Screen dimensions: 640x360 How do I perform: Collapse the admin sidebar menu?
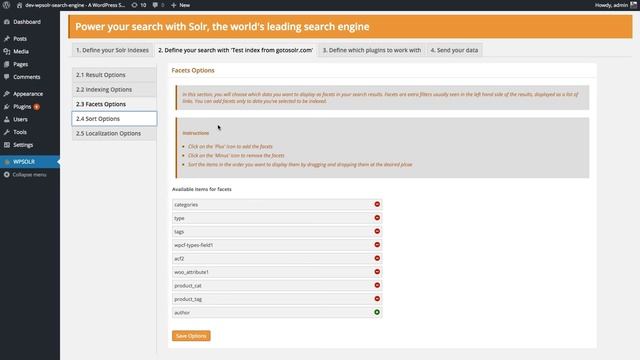tap(29, 175)
